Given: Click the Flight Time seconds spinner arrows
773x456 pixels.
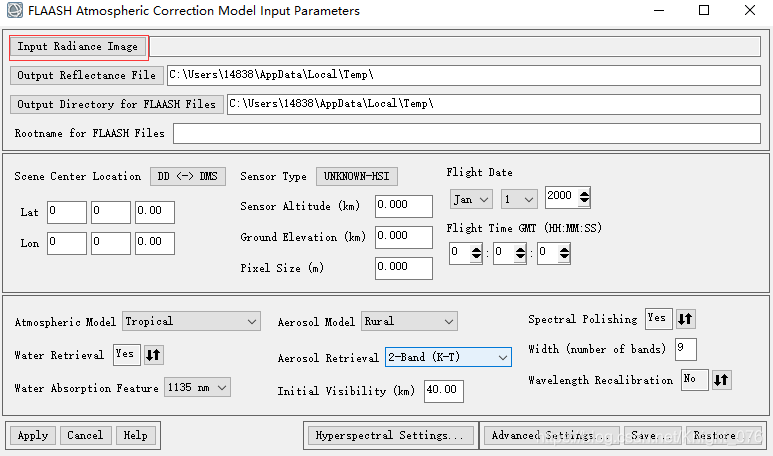Looking at the screenshot, I should pos(564,253).
